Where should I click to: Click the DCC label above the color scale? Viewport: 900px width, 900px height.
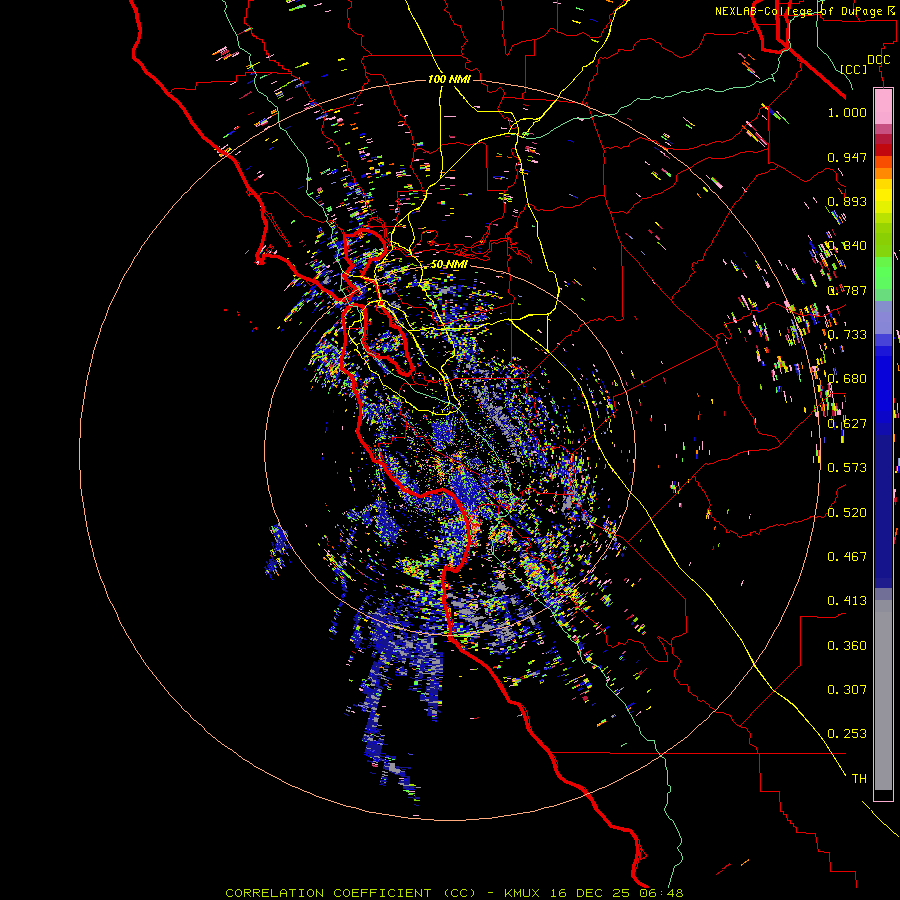tap(878, 60)
